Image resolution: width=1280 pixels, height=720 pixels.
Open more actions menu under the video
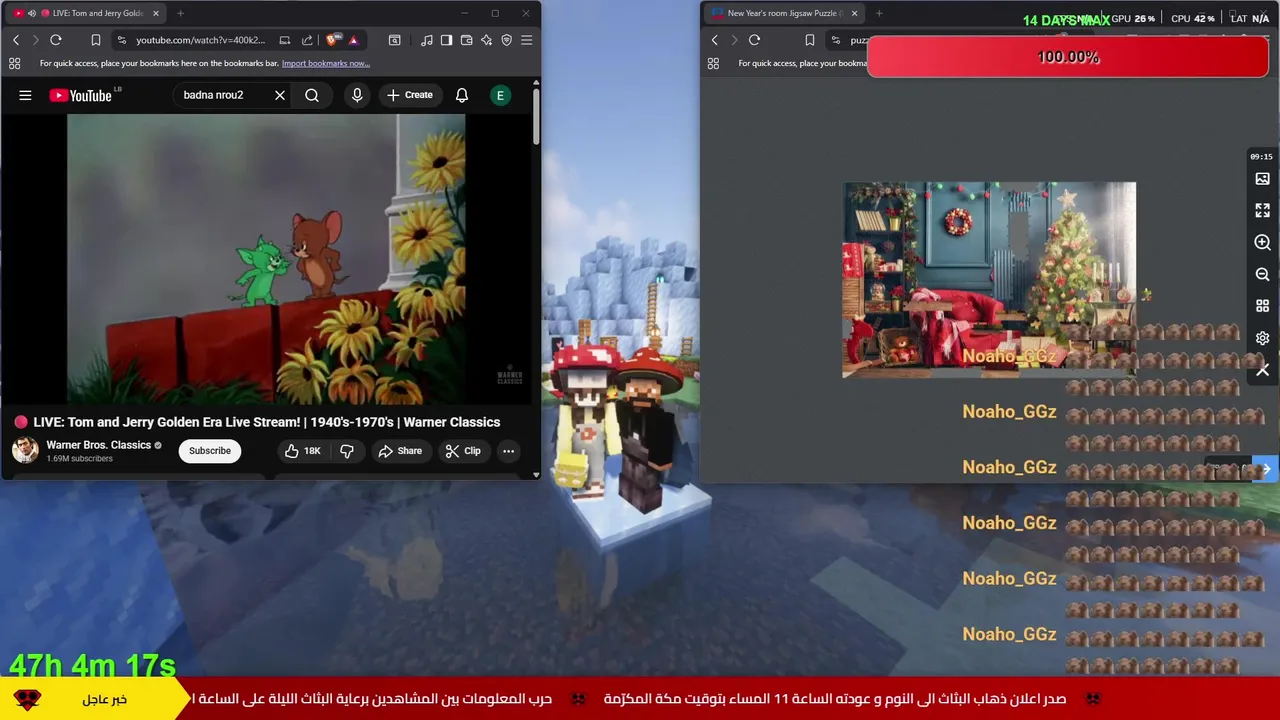[508, 451]
